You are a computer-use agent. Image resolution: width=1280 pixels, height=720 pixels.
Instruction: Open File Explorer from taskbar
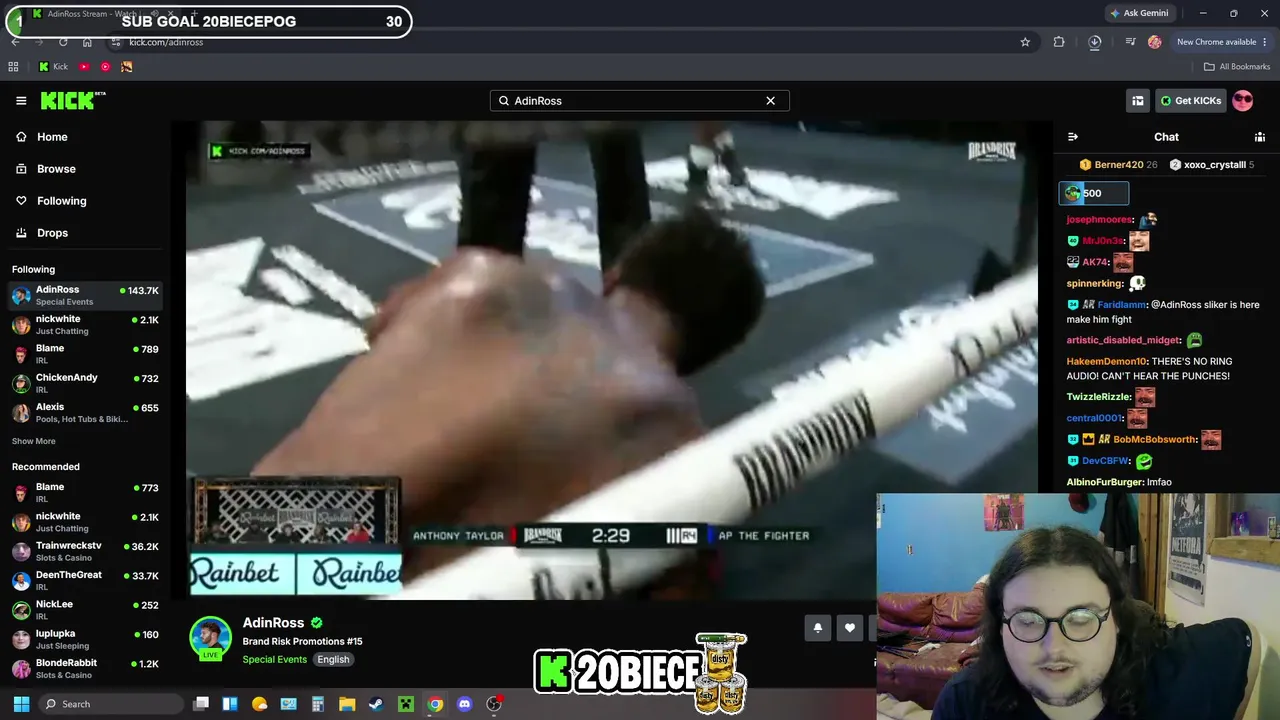(x=347, y=704)
